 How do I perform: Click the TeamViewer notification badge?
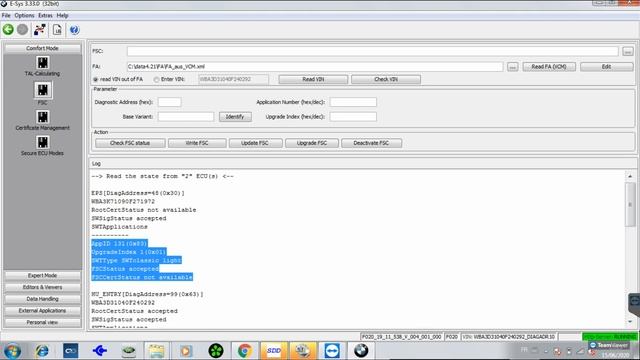pyautogui.click(x=608, y=345)
